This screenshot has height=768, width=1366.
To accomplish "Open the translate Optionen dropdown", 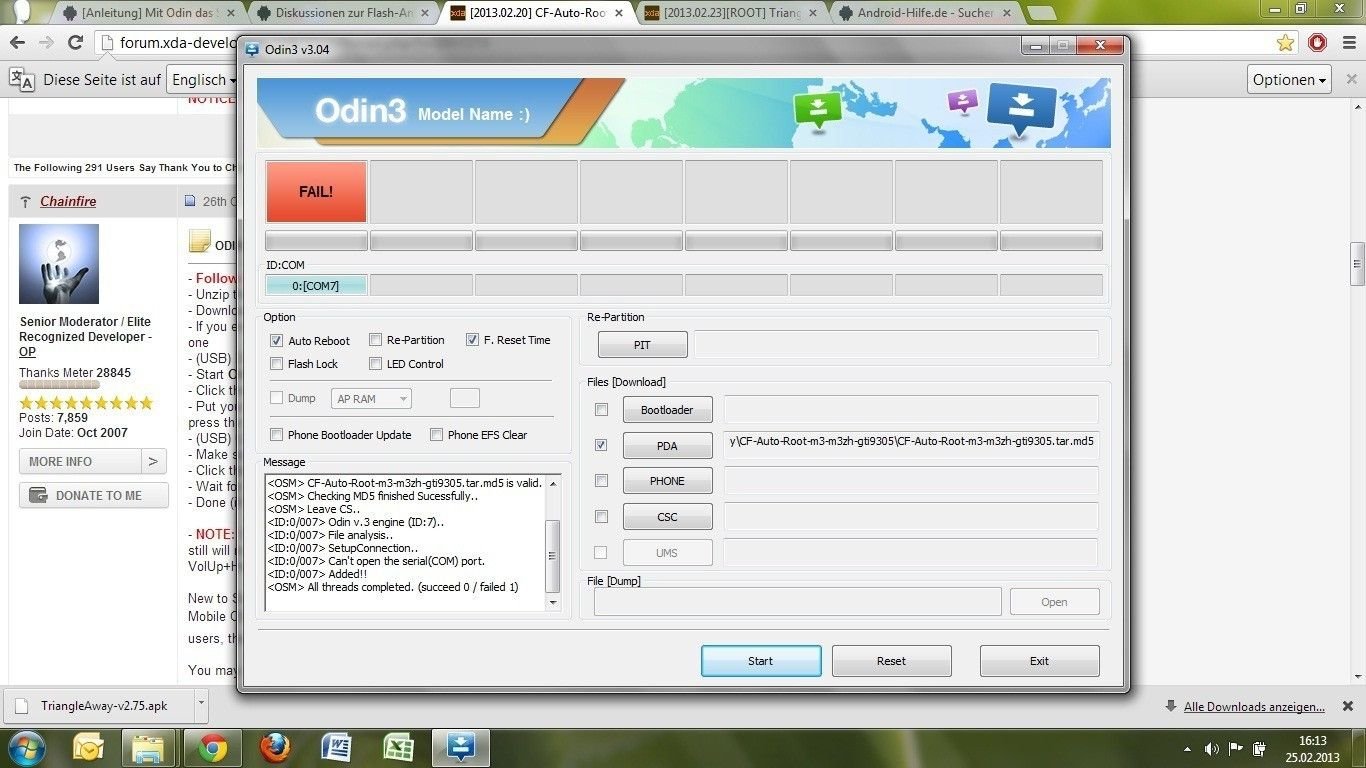I will (1290, 80).
